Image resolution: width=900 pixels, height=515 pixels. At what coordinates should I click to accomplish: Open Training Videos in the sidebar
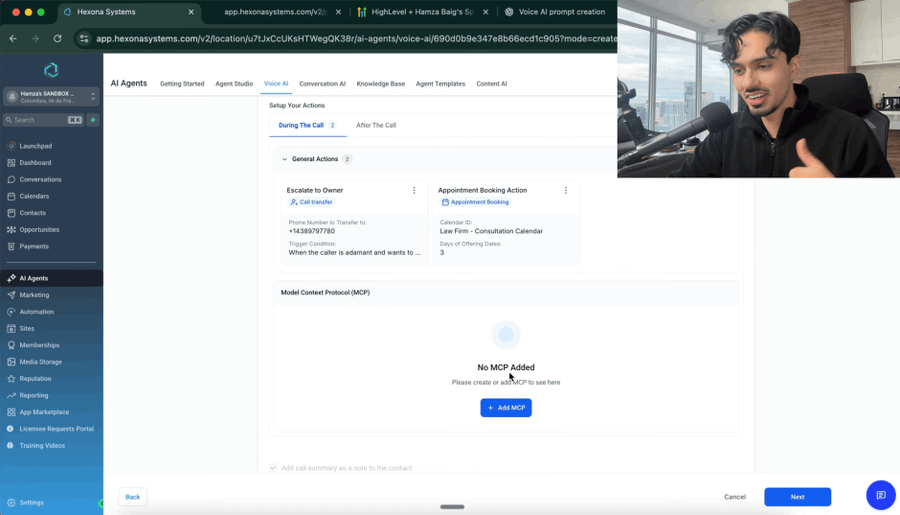42,445
